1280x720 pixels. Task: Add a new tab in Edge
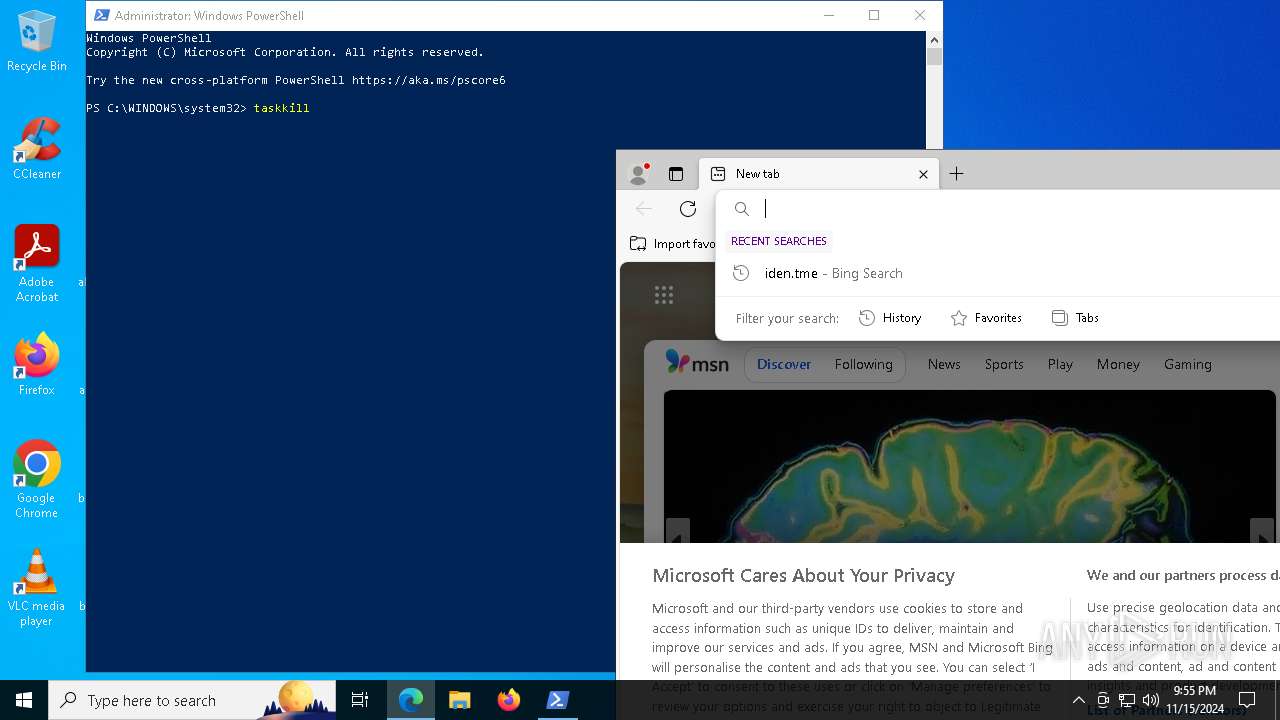(x=957, y=174)
